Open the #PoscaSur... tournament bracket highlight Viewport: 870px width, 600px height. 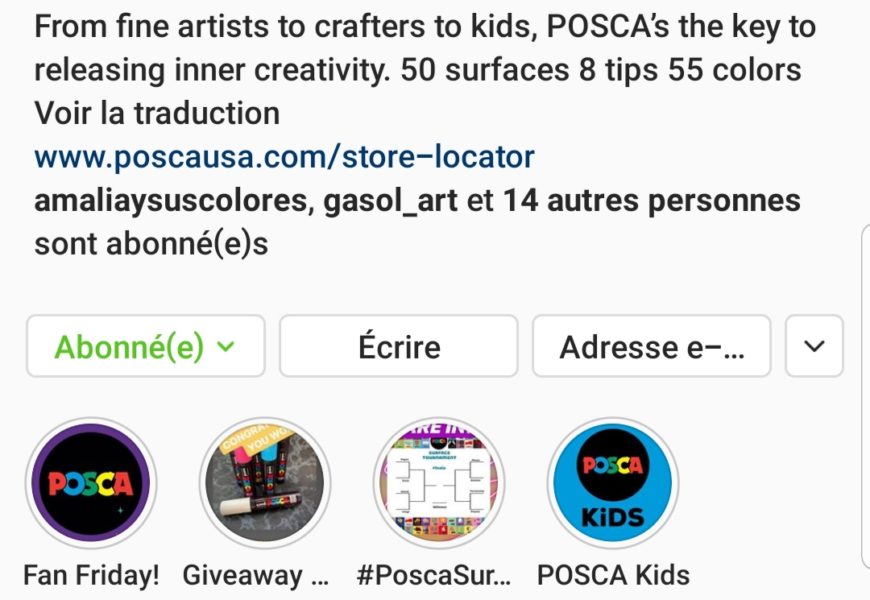click(x=439, y=484)
